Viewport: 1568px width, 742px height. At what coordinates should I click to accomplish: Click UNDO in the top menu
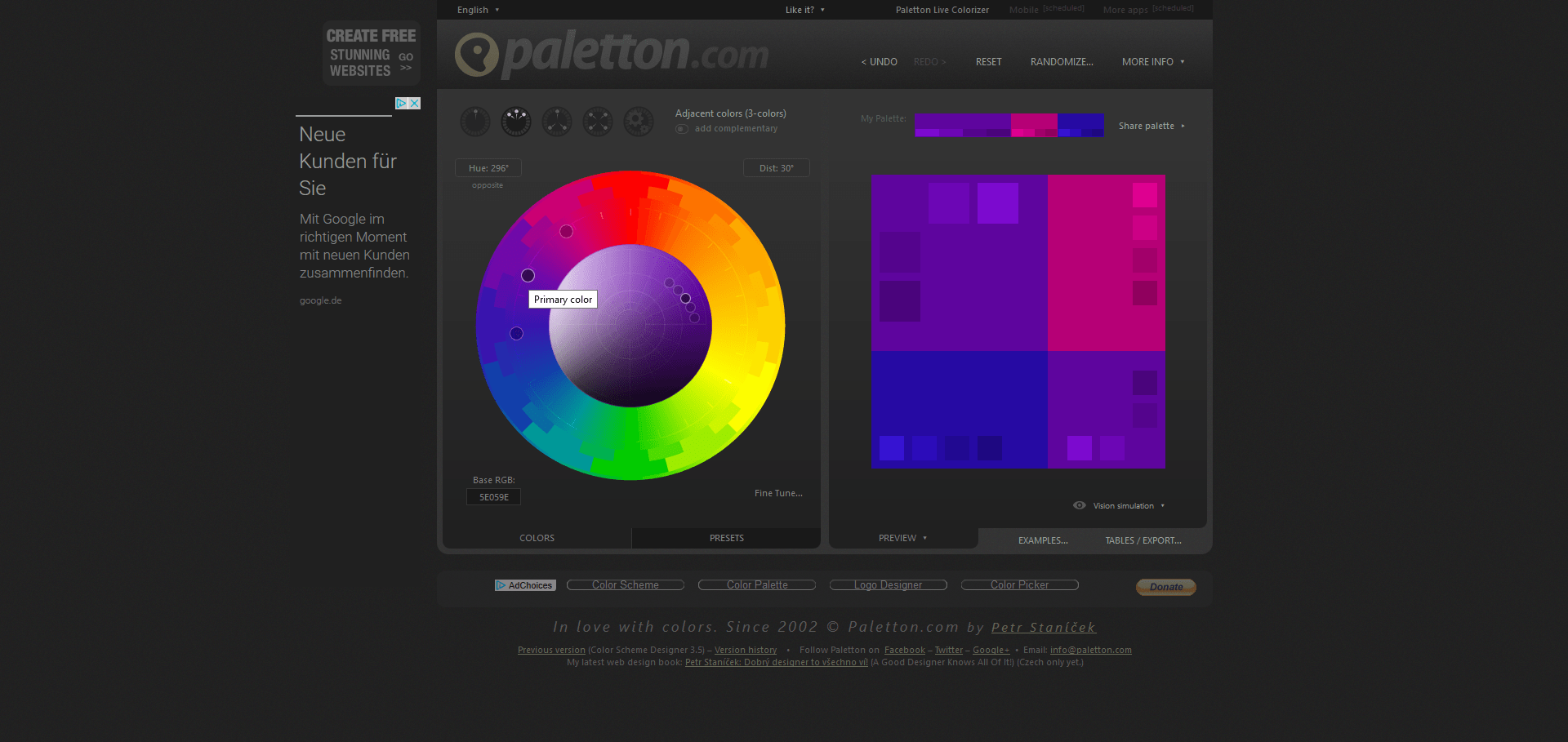tap(880, 62)
